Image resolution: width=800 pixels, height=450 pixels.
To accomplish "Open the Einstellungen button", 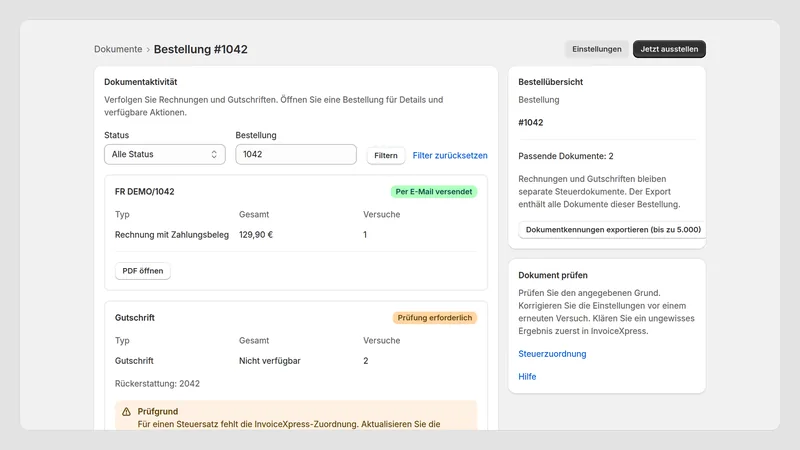I will pyautogui.click(x=596, y=49).
